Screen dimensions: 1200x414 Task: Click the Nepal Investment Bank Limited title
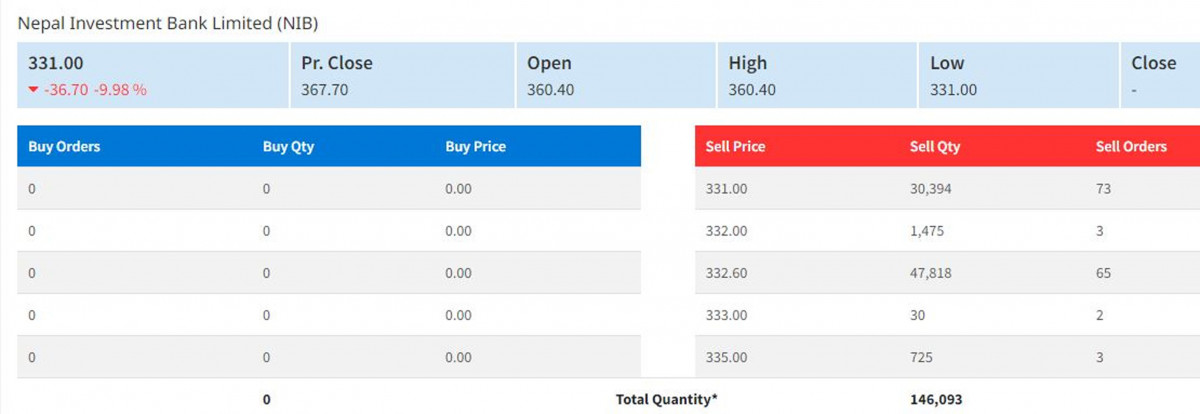point(167,22)
